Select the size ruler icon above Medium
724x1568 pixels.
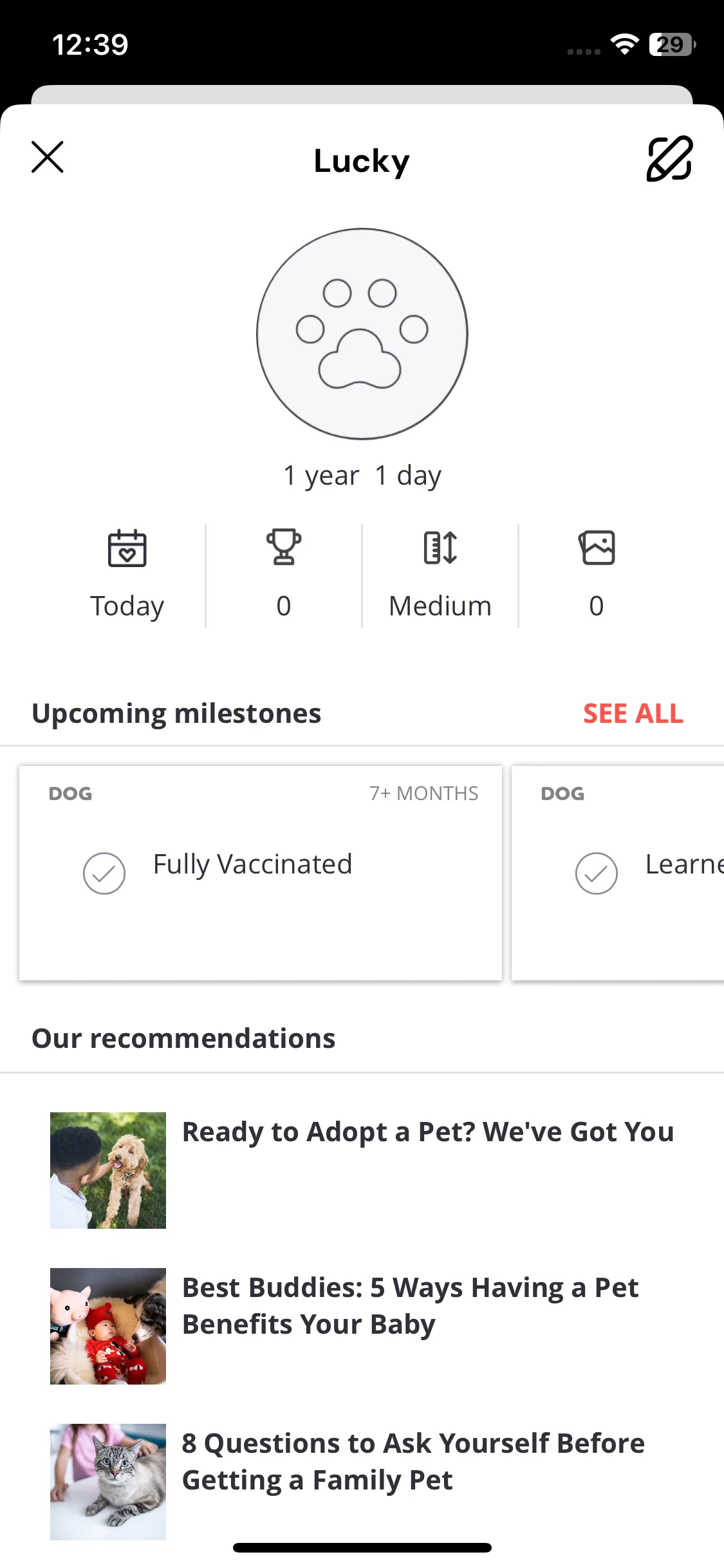(440, 548)
